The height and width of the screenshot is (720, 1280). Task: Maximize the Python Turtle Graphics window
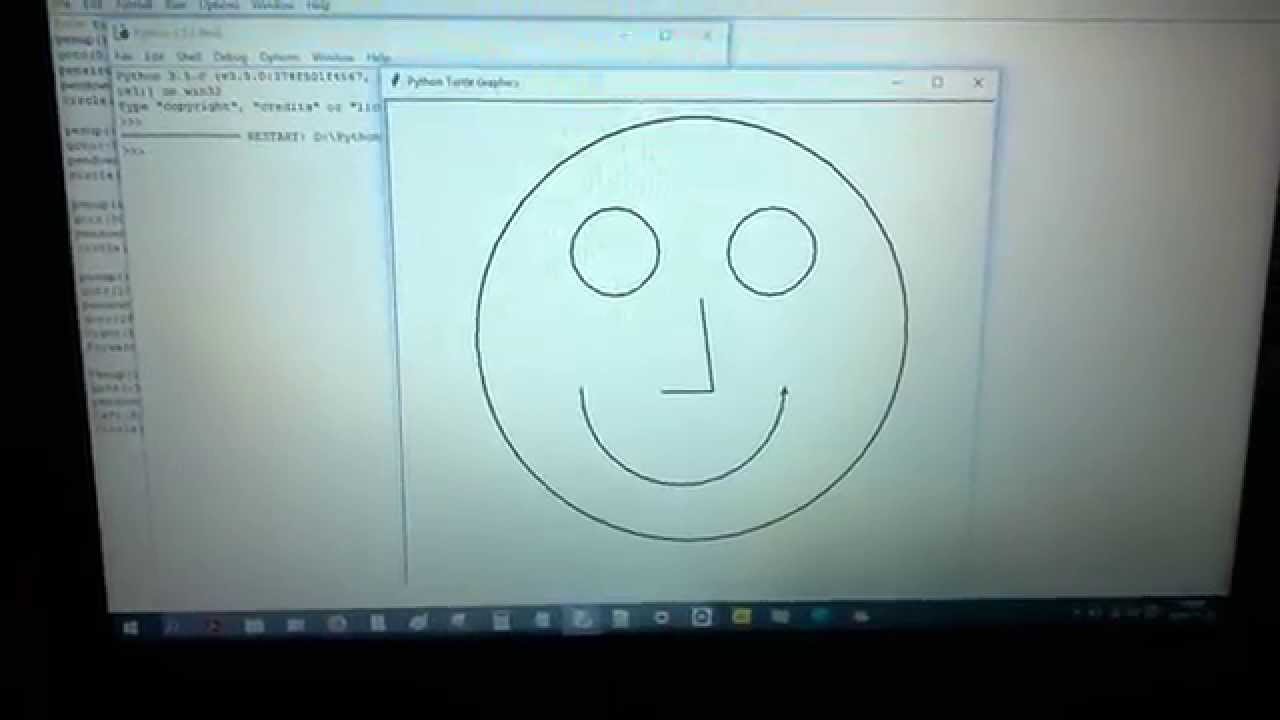[937, 83]
